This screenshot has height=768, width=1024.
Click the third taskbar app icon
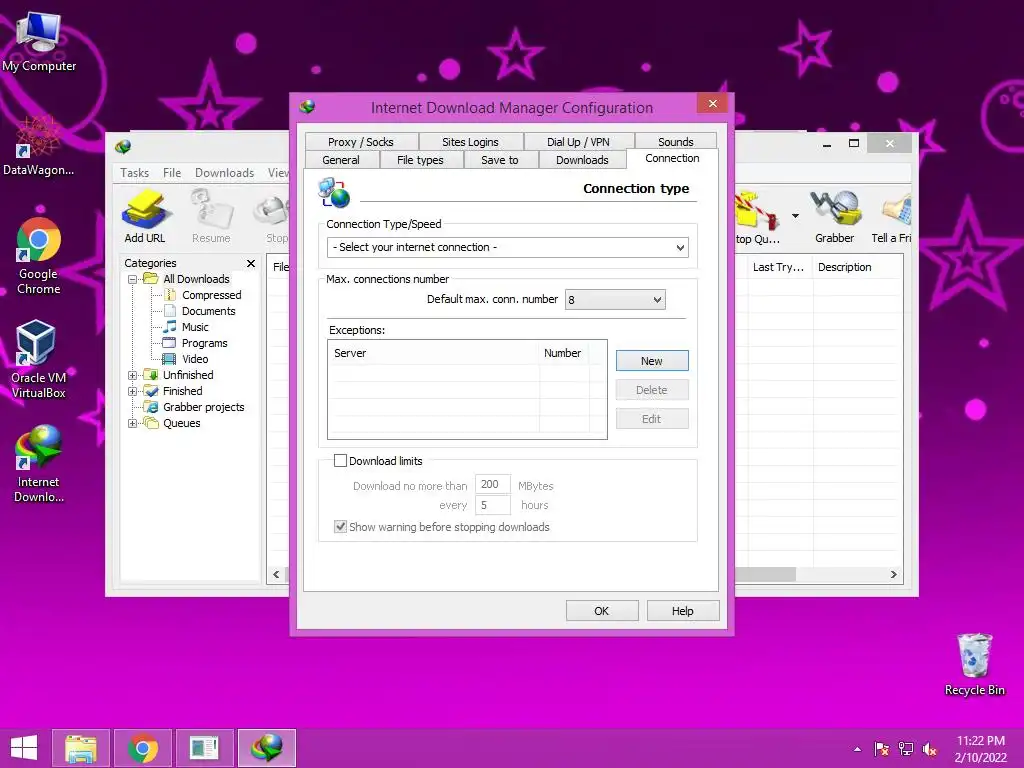point(205,748)
